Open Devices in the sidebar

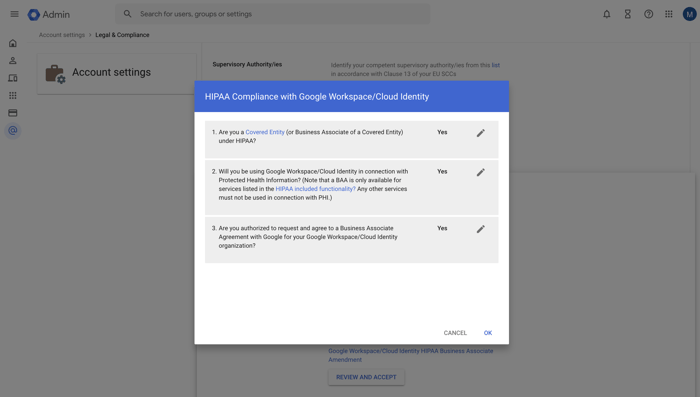tap(12, 78)
